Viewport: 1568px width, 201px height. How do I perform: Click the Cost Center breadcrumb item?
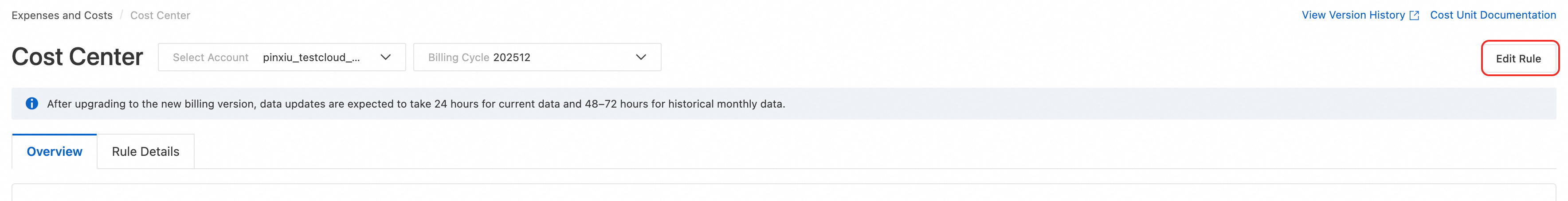(x=160, y=15)
